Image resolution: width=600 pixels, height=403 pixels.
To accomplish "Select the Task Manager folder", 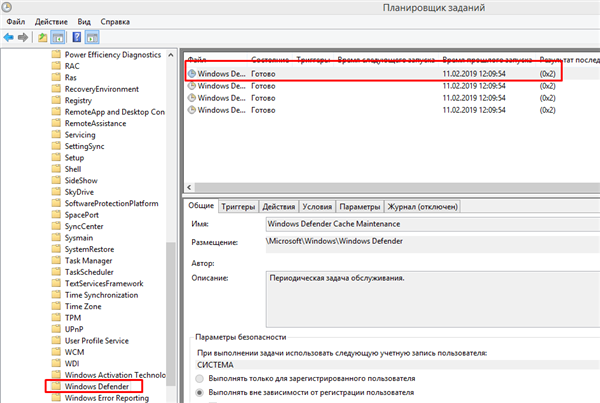I will click(x=88, y=261).
